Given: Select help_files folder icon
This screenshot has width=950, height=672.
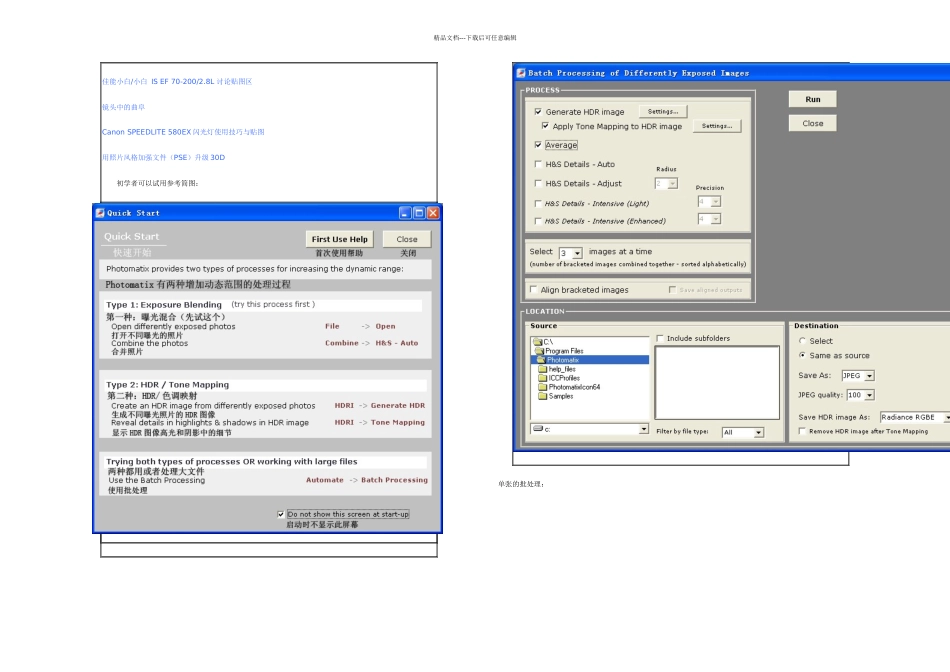Looking at the screenshot, I should (x=542, y=369).
